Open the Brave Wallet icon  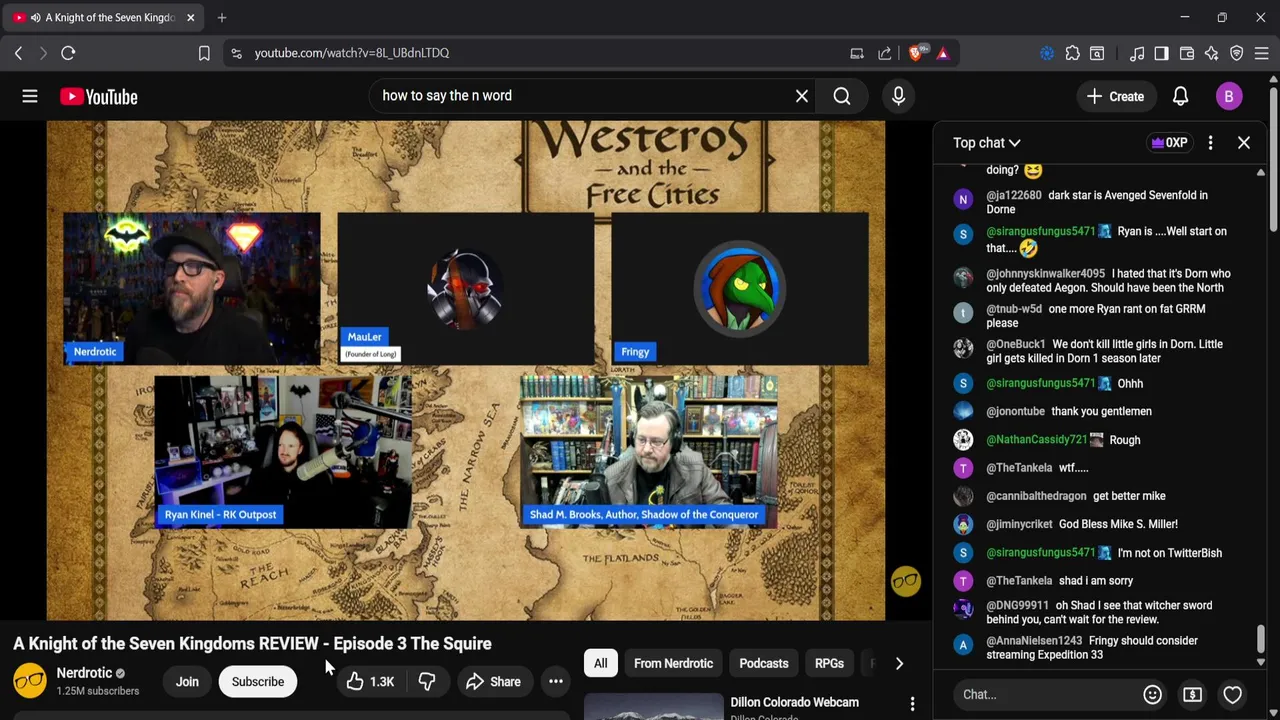point(1187,53)
